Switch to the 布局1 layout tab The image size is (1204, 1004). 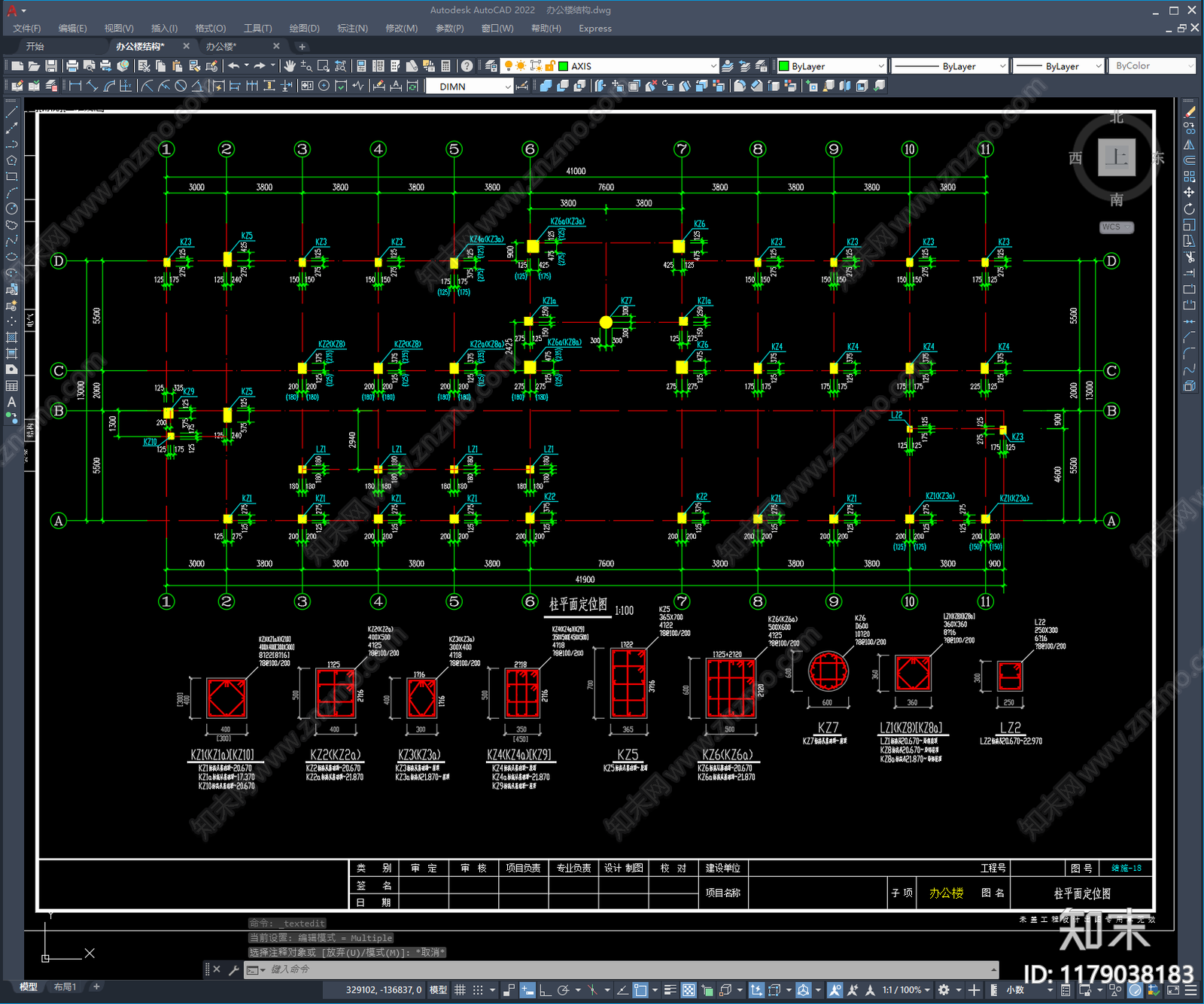[65, 987]
